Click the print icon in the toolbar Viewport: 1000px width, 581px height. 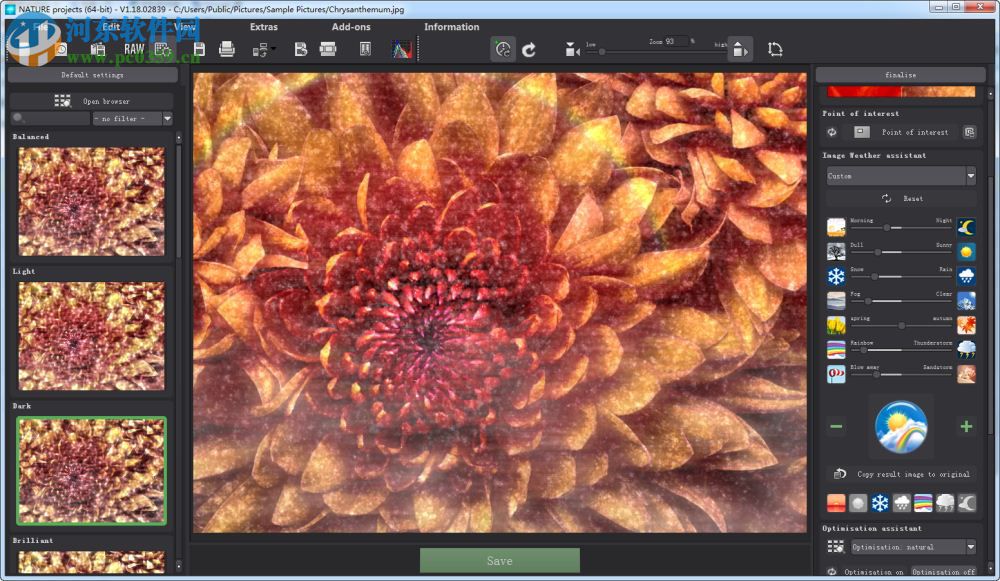[x=227, y=49]
